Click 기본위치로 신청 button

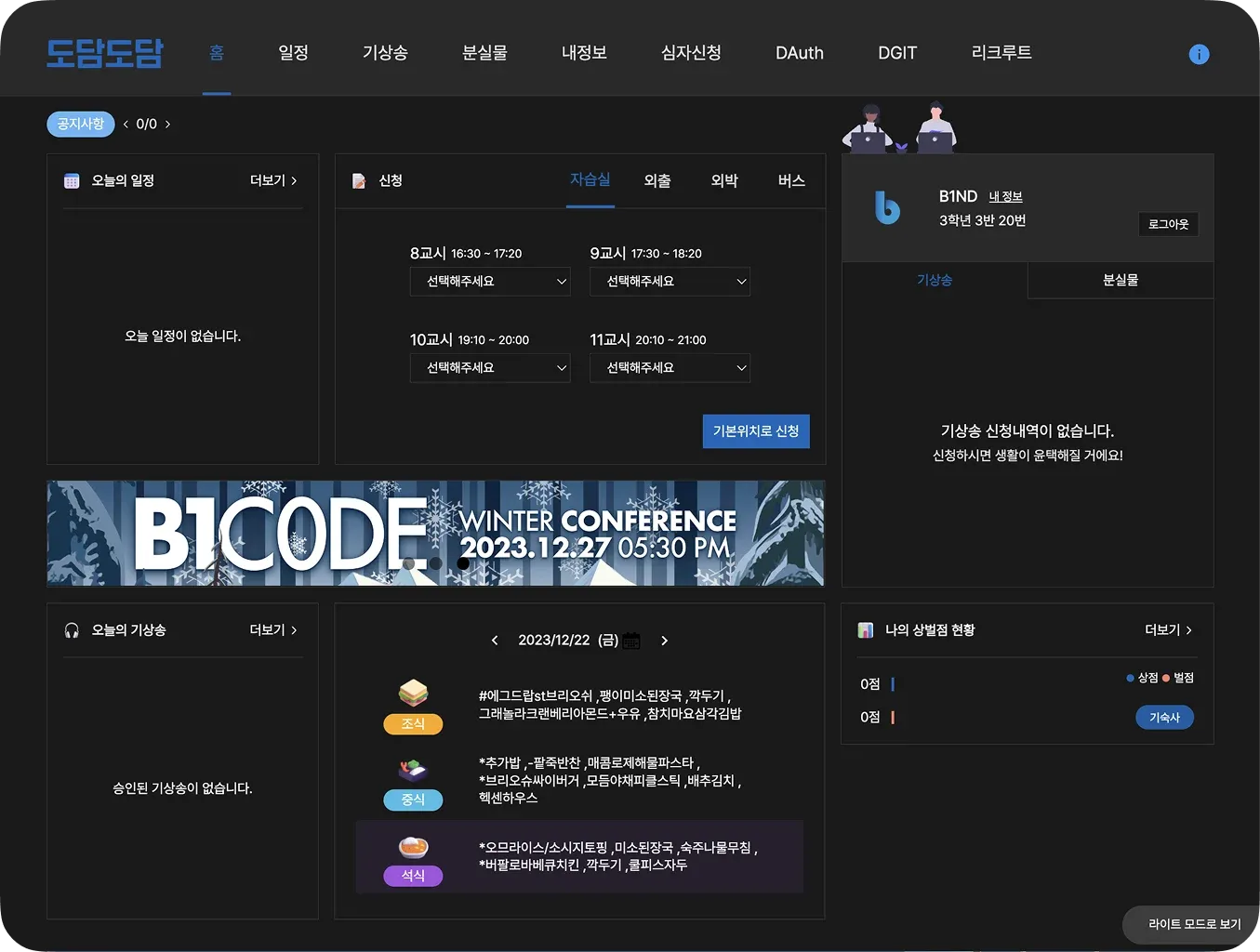coord(756,431)
